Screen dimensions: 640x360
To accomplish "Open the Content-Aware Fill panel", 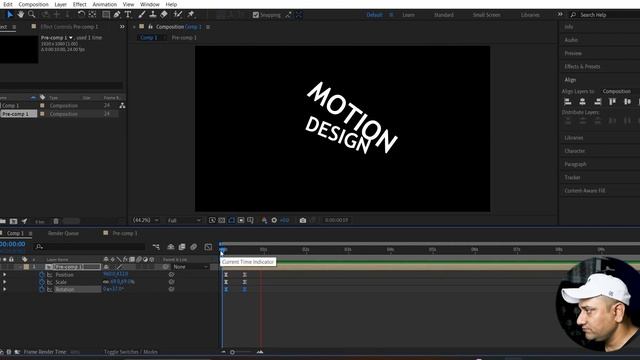I will click(585, 191).
